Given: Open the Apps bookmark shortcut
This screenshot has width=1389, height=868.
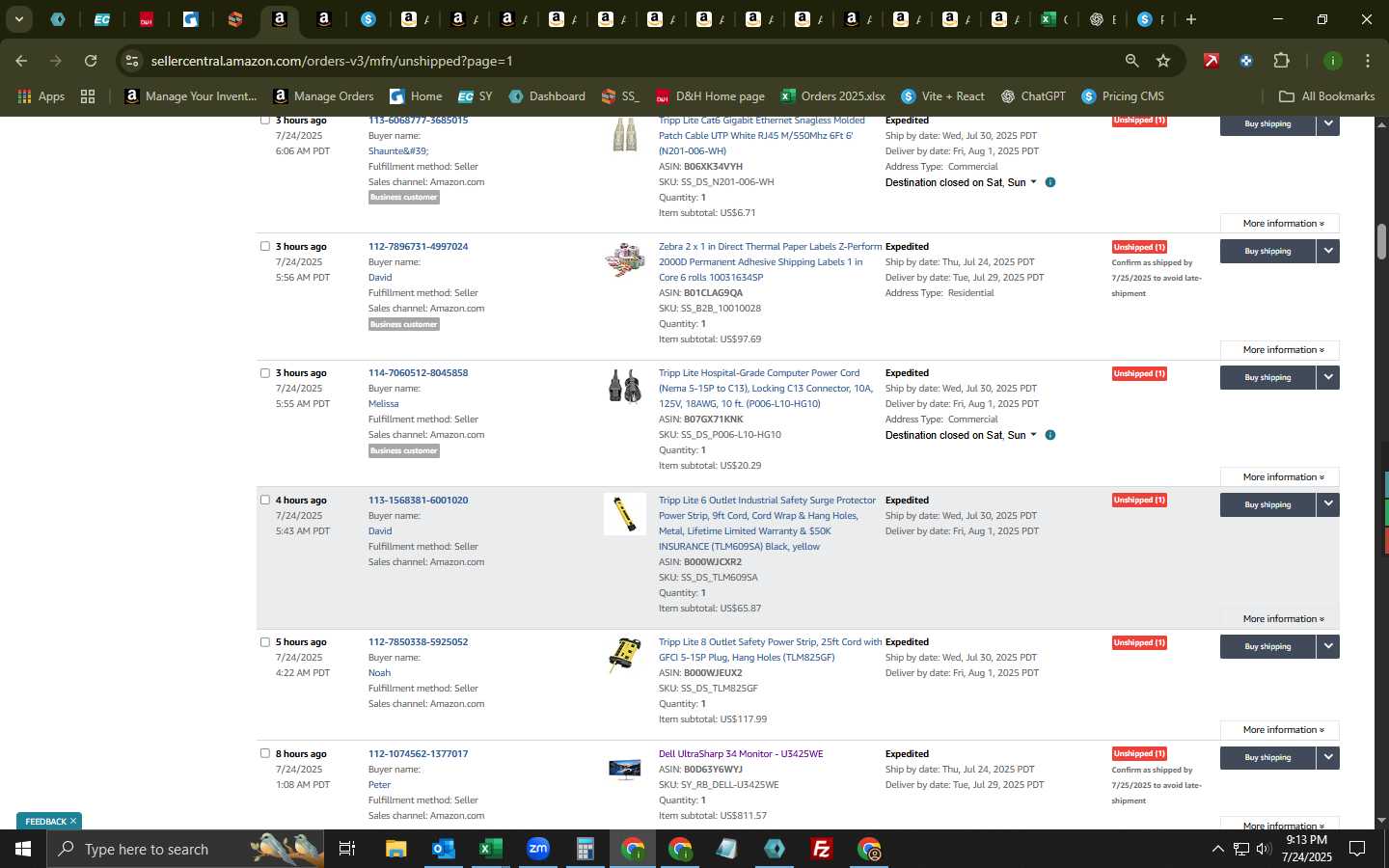Looking at the screenshot, I should click(x=41, y=96).
